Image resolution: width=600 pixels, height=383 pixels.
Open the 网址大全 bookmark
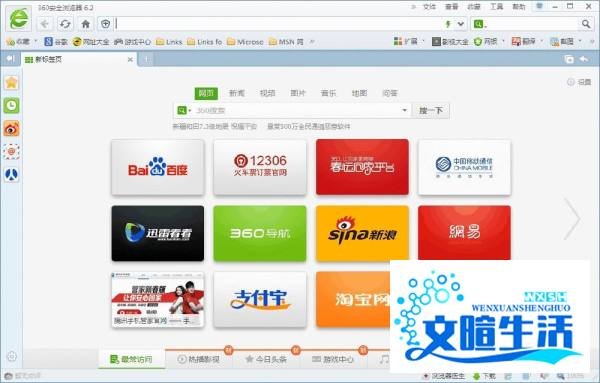(x=91, y=42)
